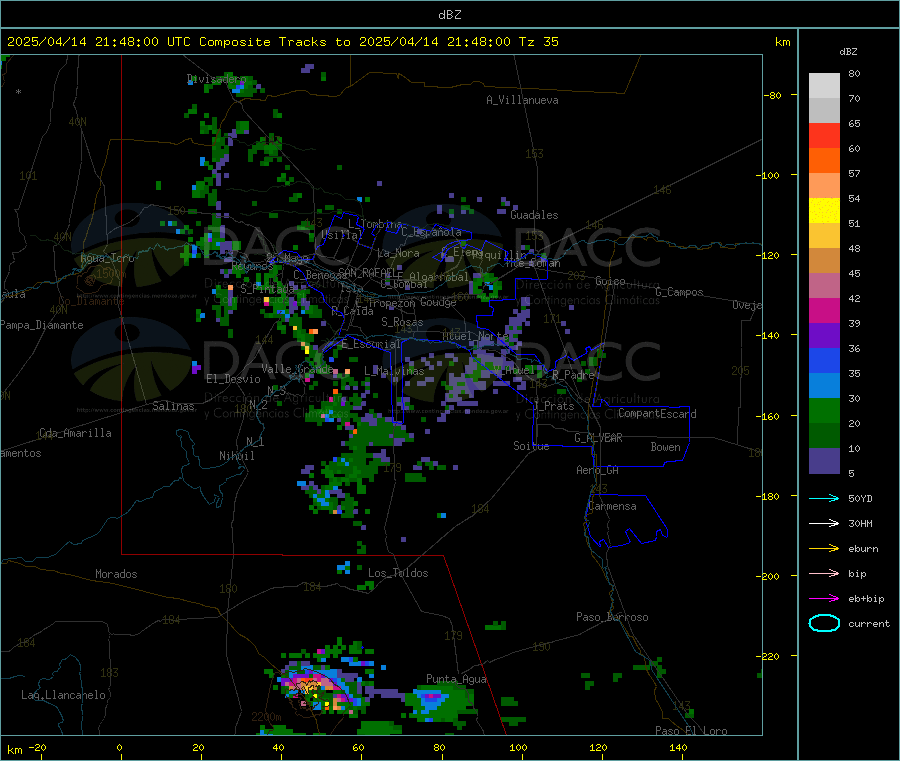
Task: Click the Nihuil map label
Action: pyautogui.click(x=237, y=456)
